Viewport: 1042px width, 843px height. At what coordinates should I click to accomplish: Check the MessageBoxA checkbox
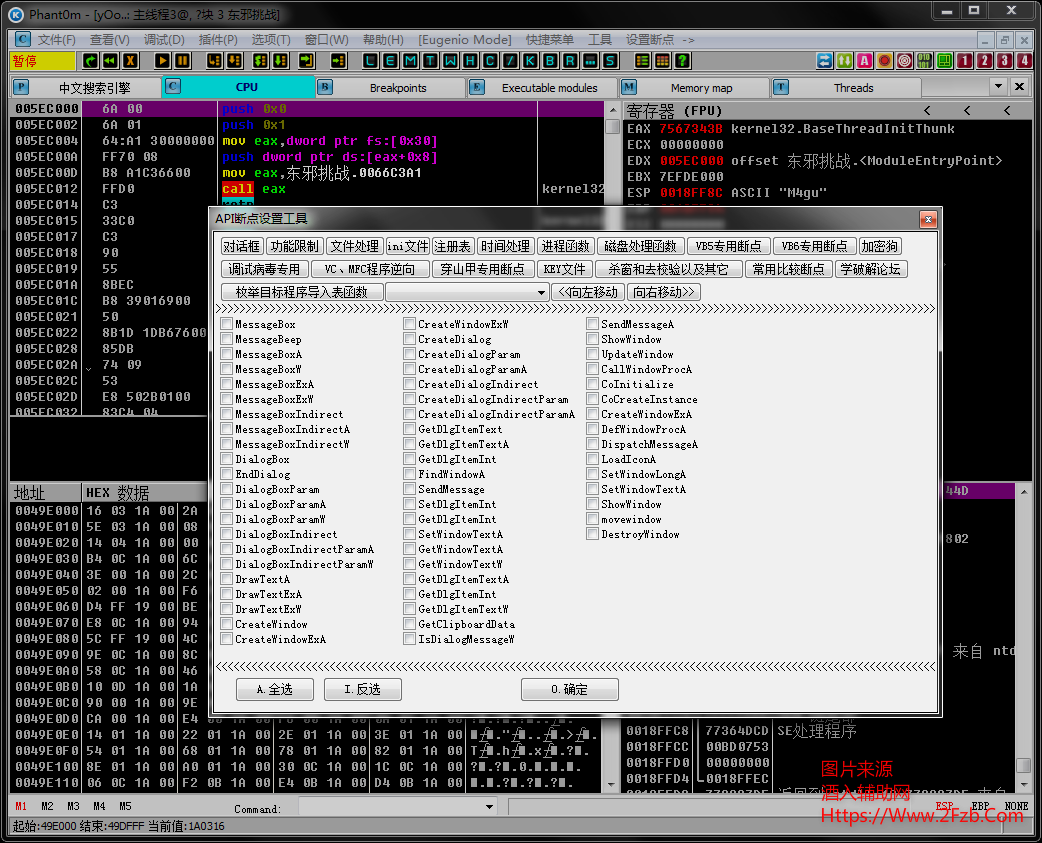click(227, 354)
